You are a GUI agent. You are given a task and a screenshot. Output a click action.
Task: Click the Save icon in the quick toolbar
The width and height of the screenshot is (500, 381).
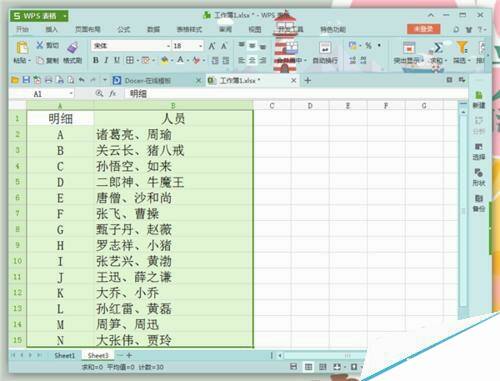(26, 80)
